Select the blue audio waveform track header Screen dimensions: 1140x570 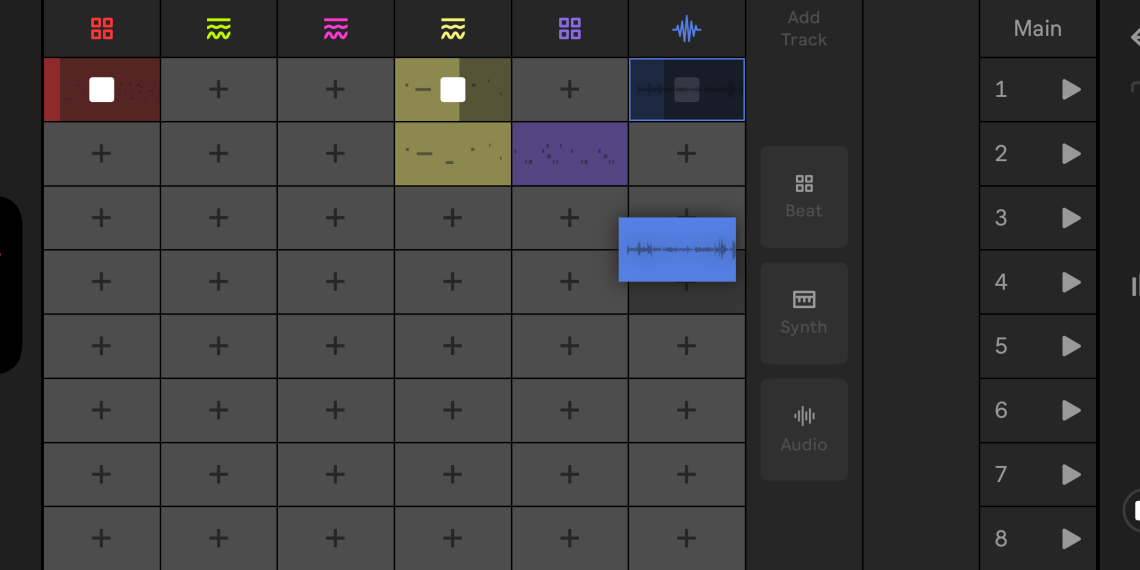(x=686, y=29)
